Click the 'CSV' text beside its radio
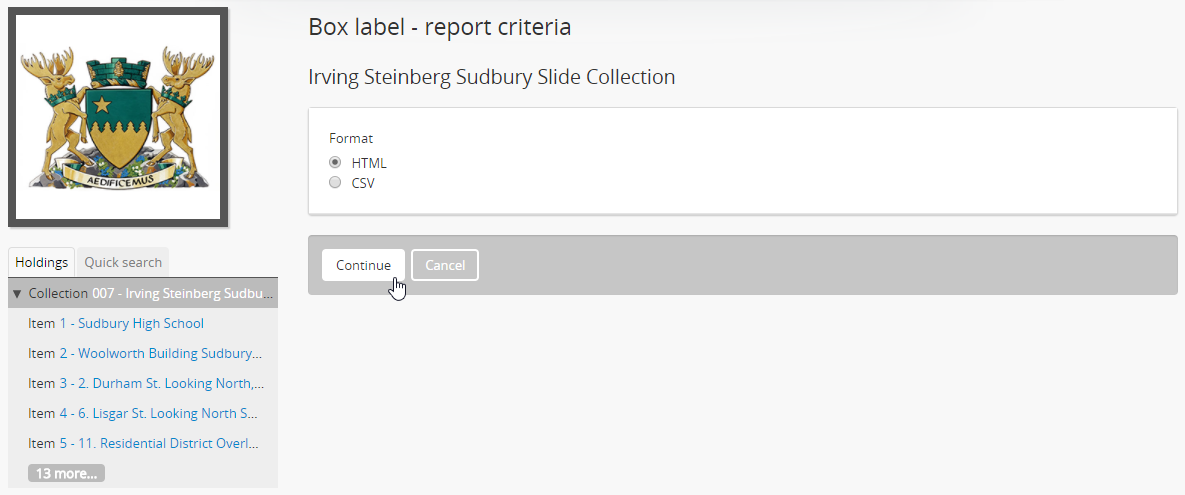Viewport: 1185px width, 495px height. point(363,184)
